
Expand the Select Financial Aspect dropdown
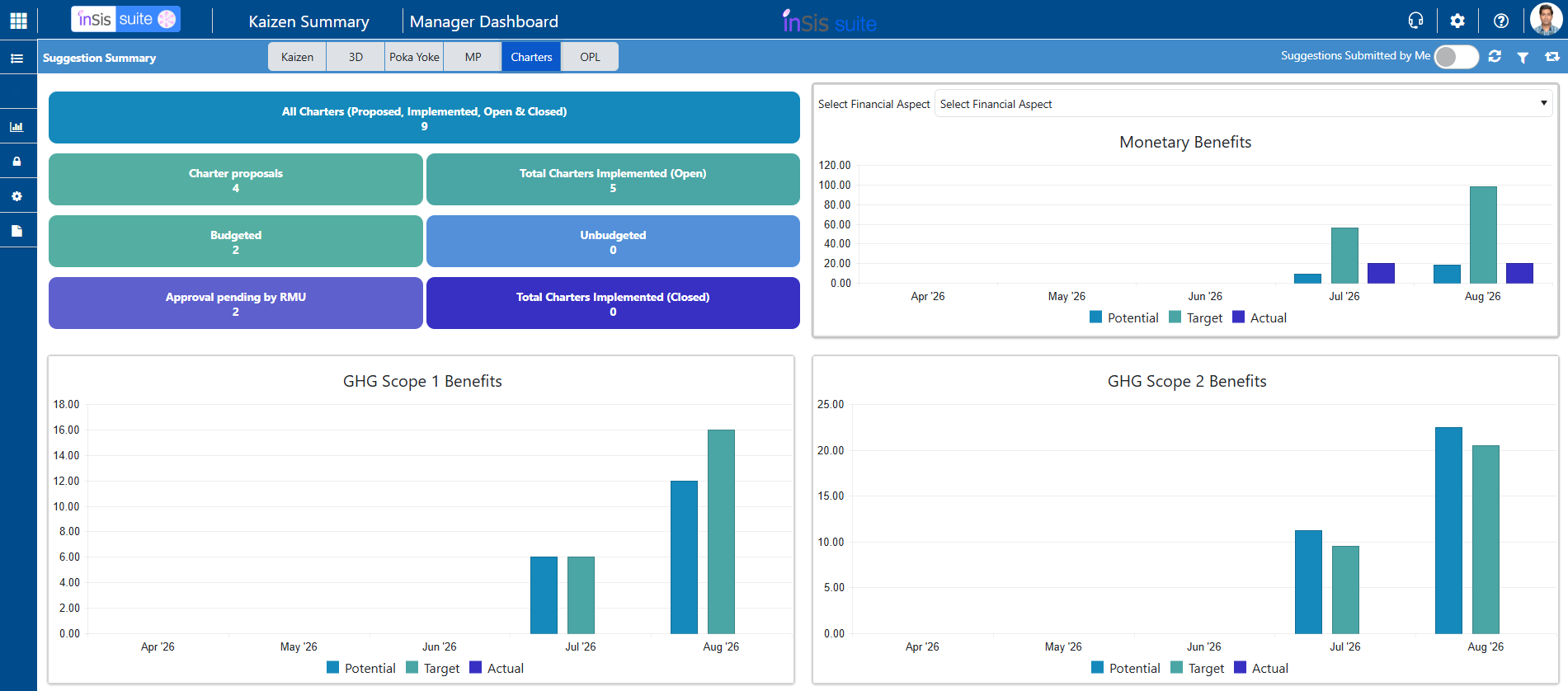1243,104
